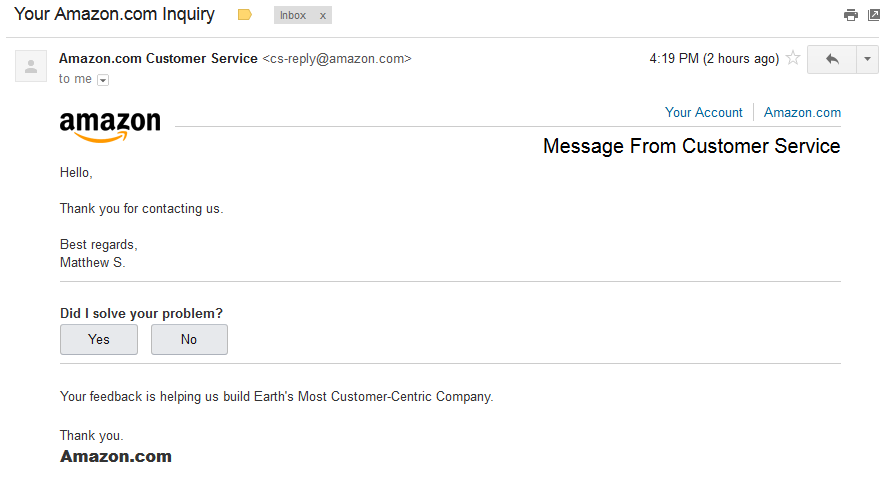This screenshot has width=893, height=480.
Task: Click the Your Amazon.com Inquiry subject
Action: (114, 14)
